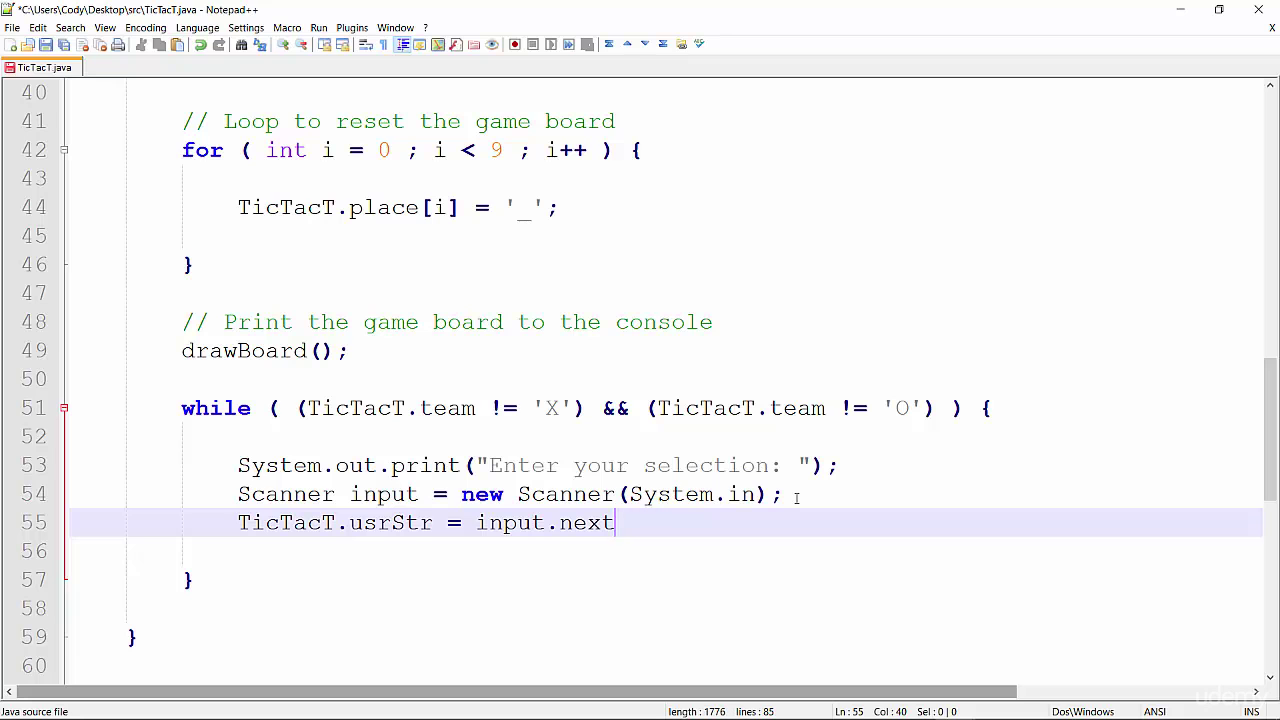Select the TicTacT.java tab

pos(41,68)
